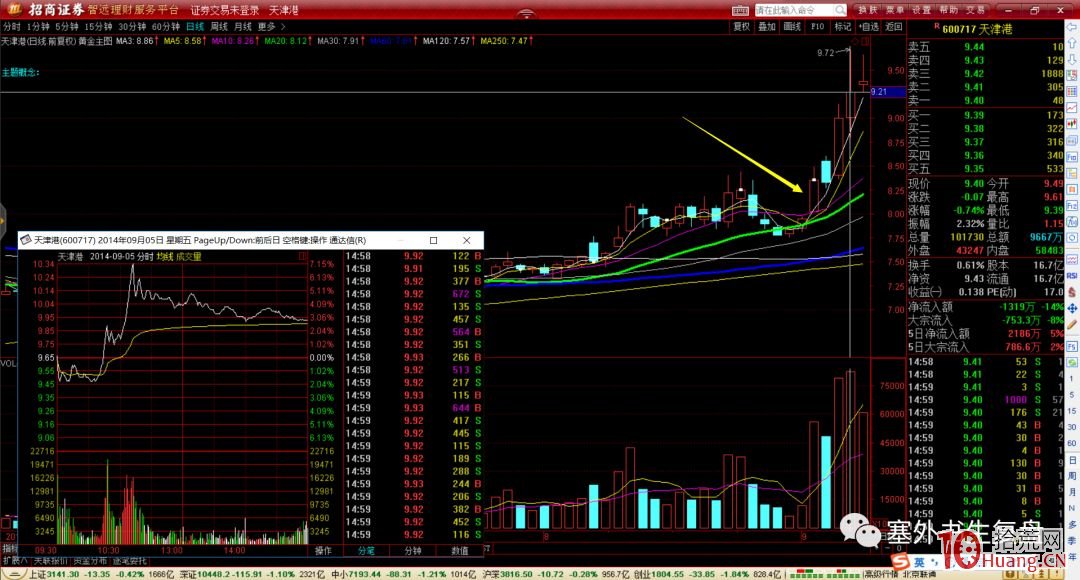The width and height of the screenshot is (1080, 580).
Task: Click the 换肤 skin button
Action: 867,10
